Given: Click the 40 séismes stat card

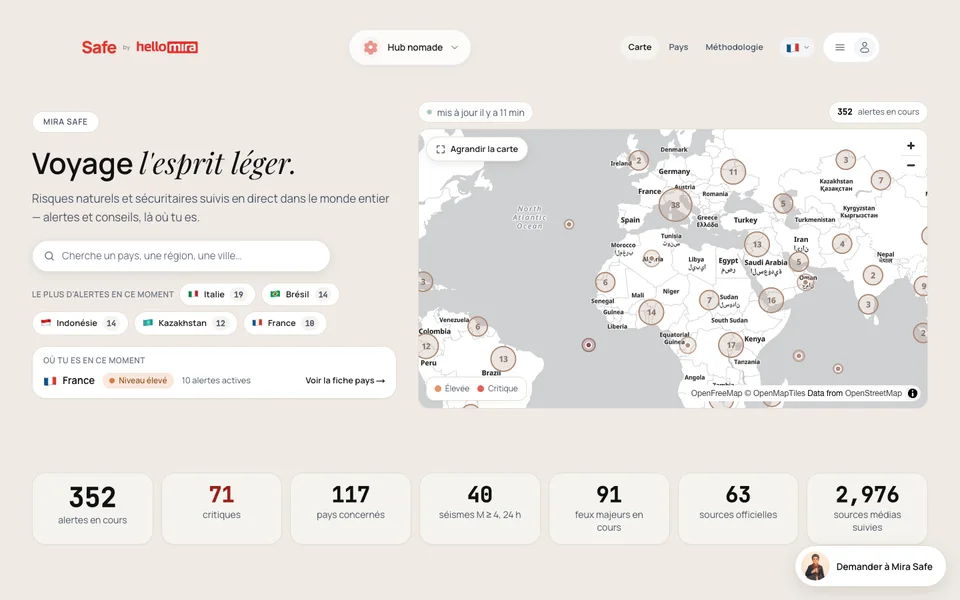Looking at the screenshot, I should [480, 508].
